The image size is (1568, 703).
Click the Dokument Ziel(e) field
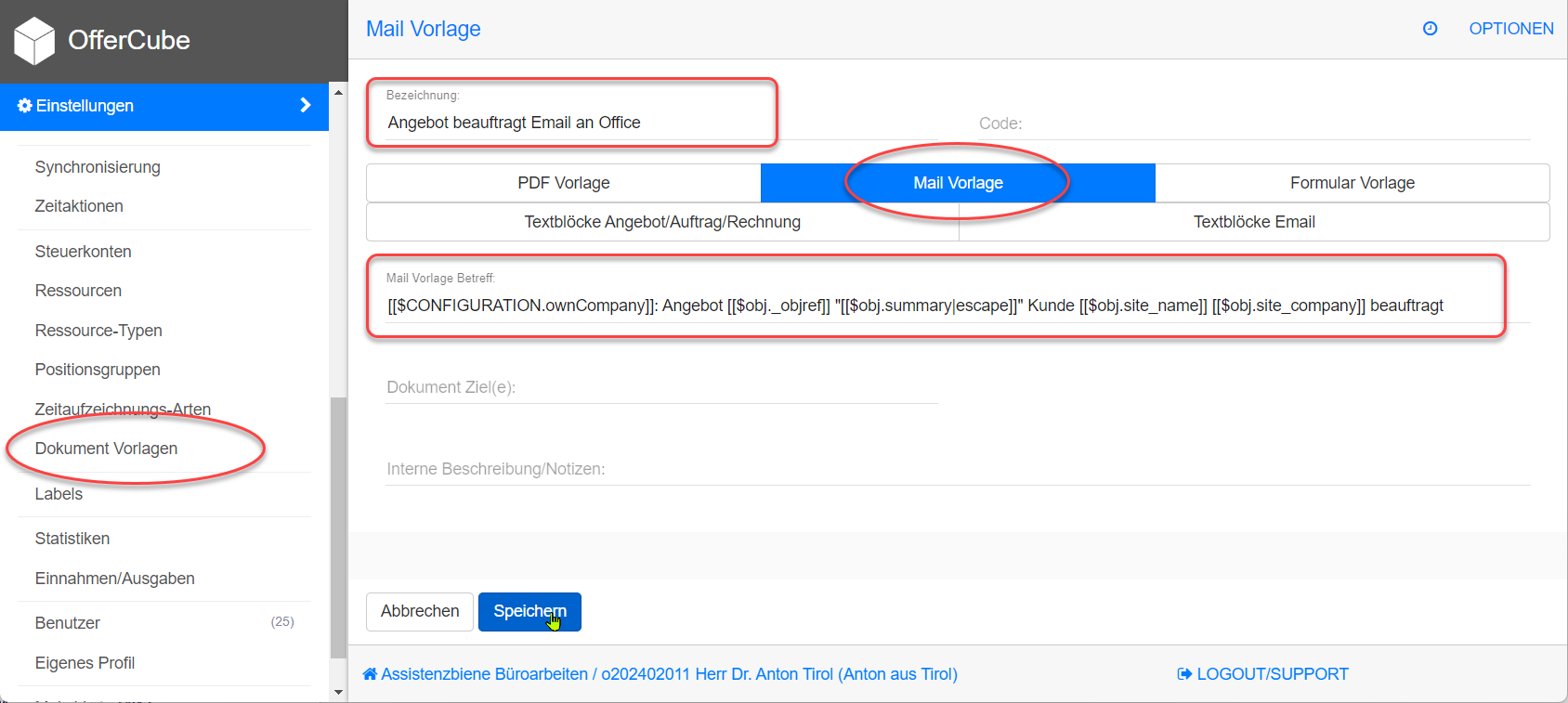662,387
